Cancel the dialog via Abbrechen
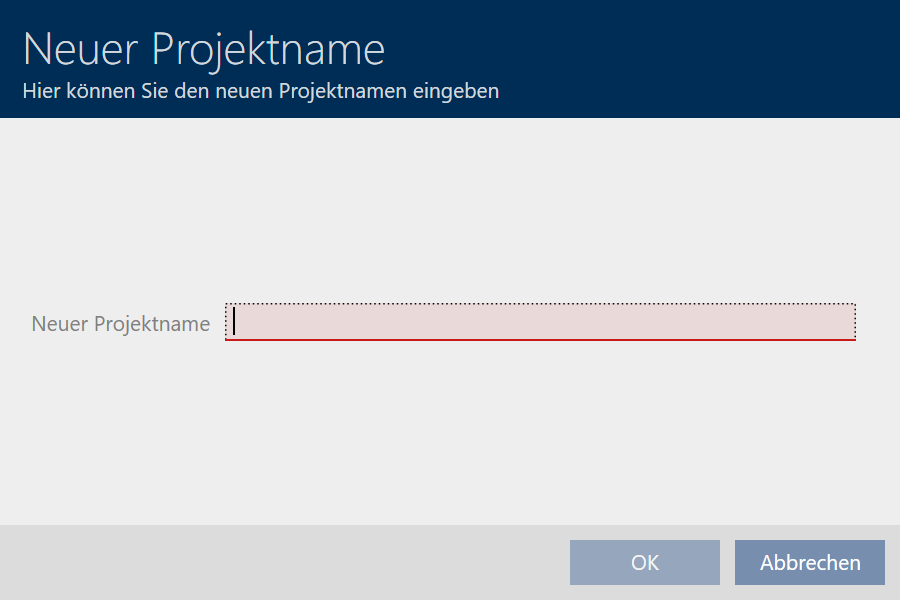The image size is (900, 600). [809, 562]
